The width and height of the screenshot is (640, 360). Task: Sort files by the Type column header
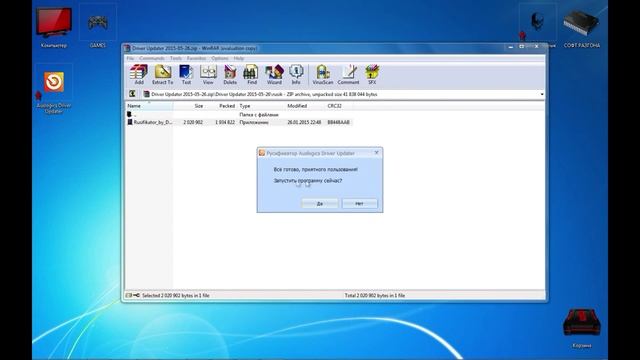coord(260,106)
